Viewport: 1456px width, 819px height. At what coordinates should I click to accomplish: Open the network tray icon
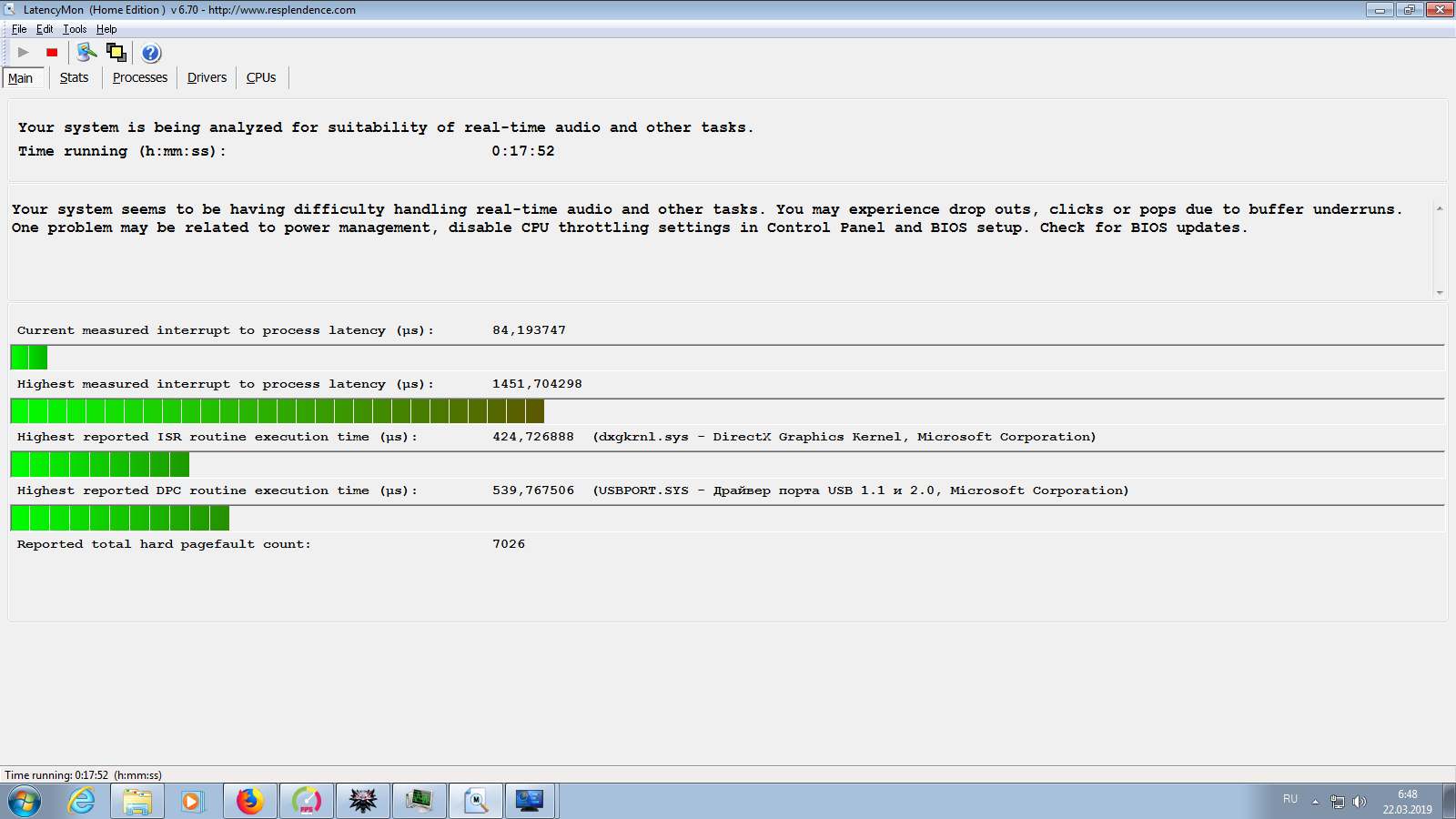[1338, 802]
